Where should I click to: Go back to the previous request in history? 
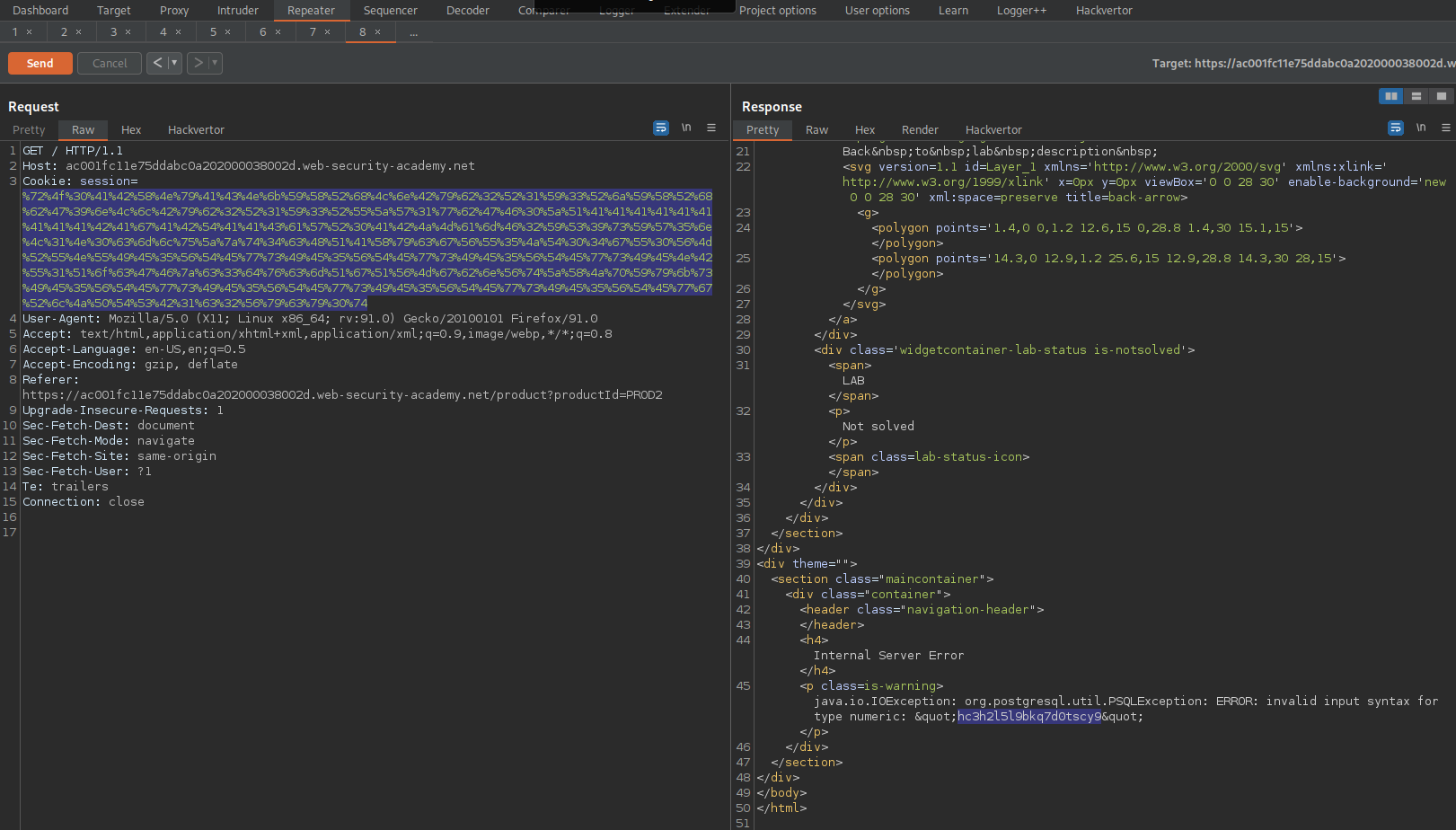tap(157, 63)
